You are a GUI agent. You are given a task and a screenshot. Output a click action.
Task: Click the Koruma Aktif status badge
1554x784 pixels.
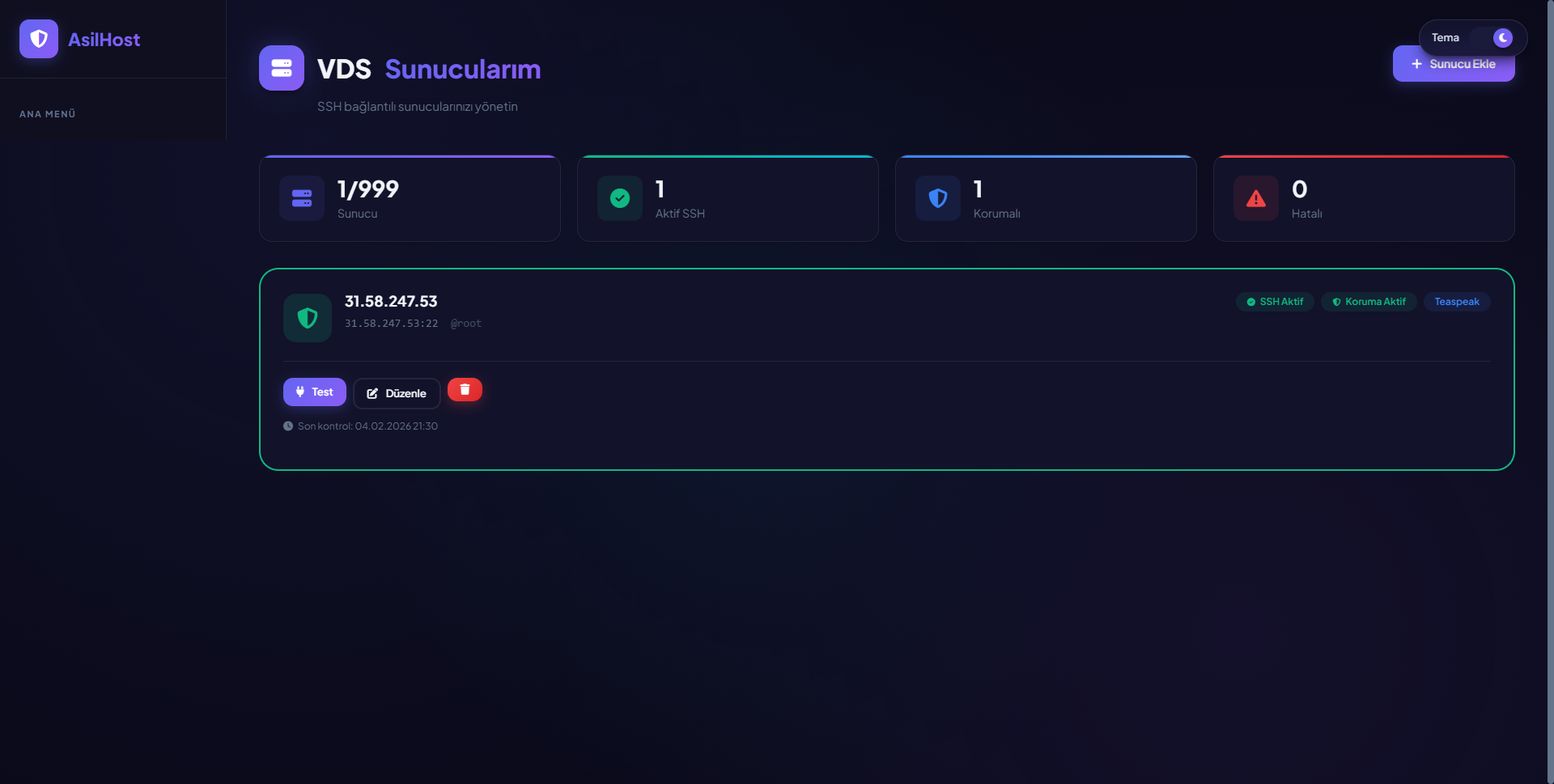pyautogui.click(x=1369, y=302)
